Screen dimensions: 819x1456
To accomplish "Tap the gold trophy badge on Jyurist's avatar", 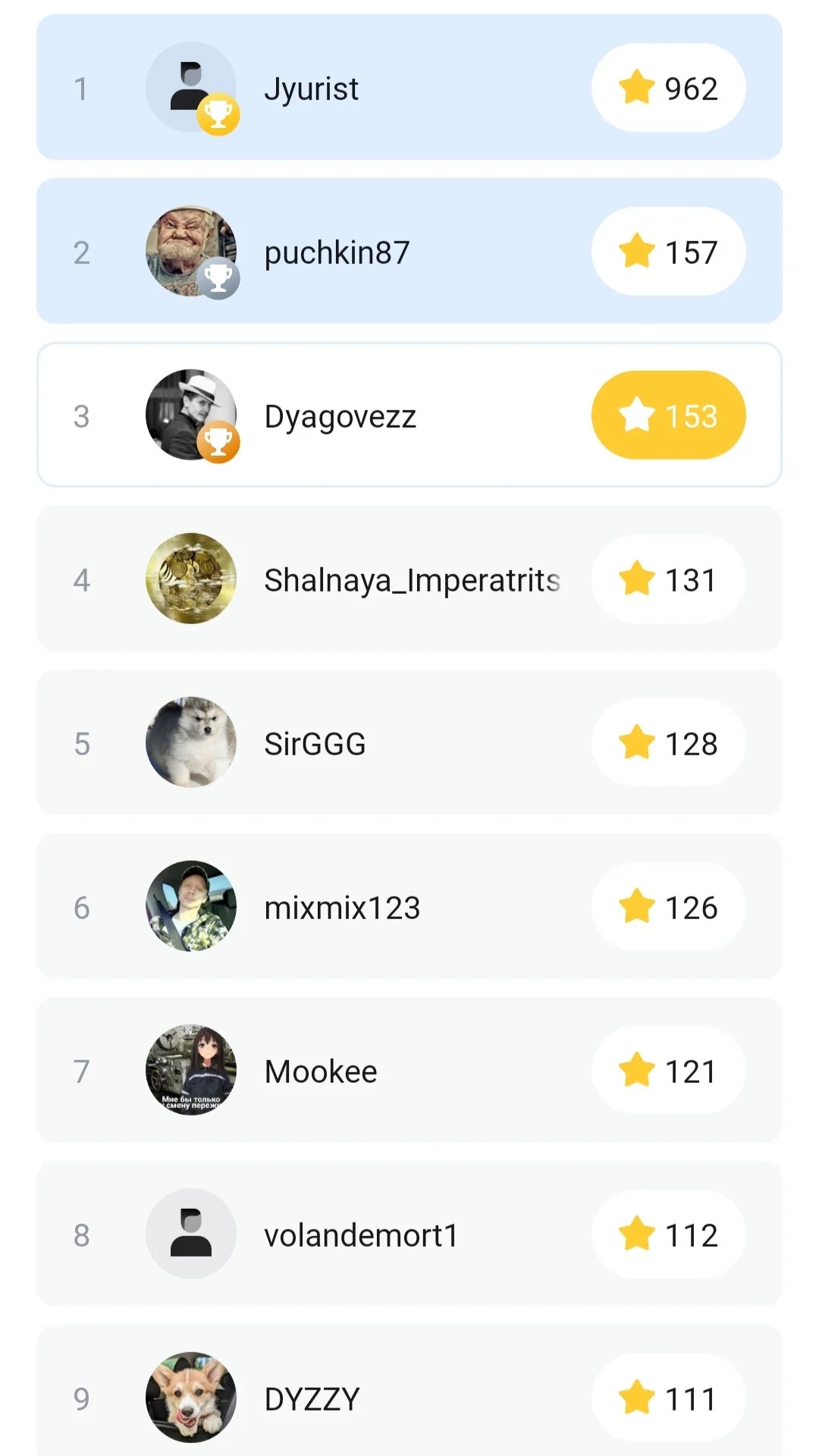I will (x=218, y=115).
